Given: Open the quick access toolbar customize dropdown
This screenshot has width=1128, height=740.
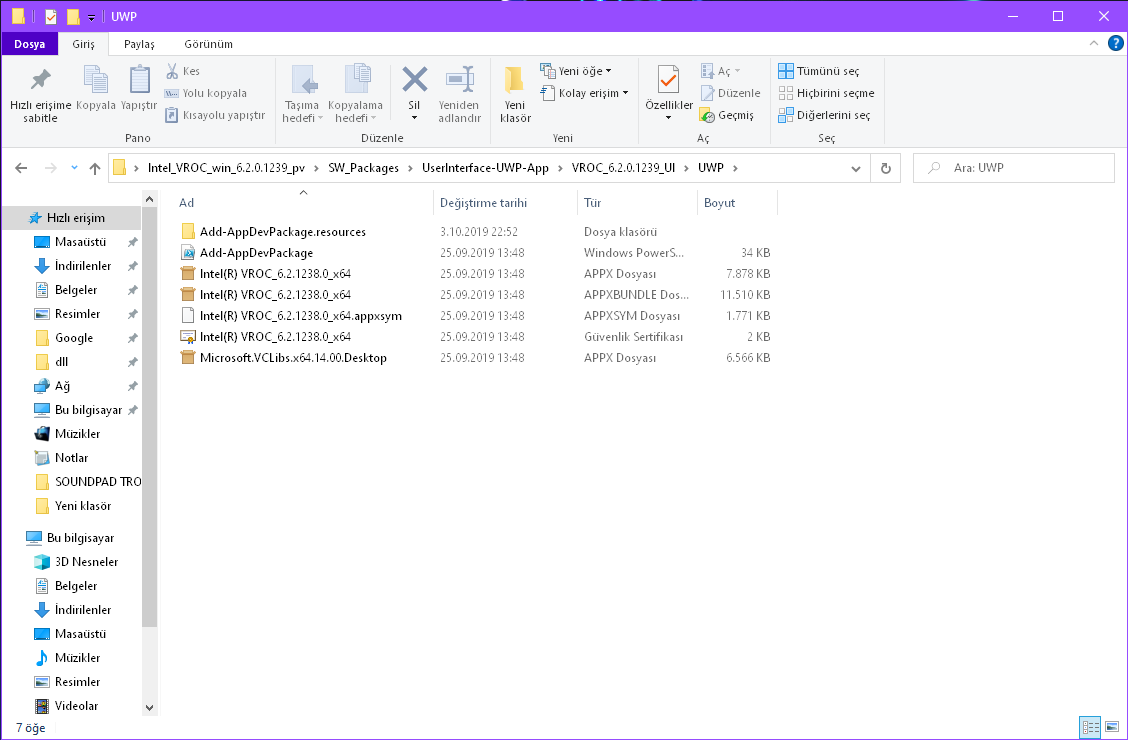Looking at the screenshot, I should (91, 17).
